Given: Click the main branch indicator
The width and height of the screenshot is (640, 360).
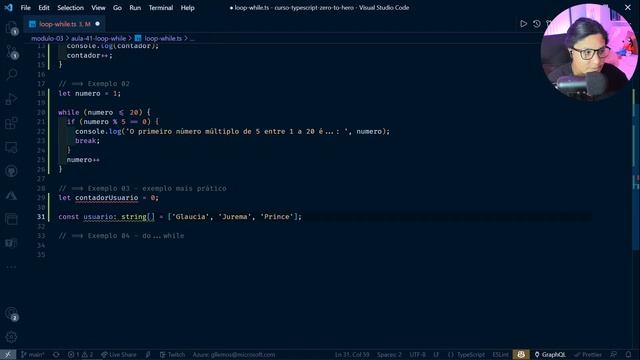Looking at the screenshot, I should pos(33,355).
